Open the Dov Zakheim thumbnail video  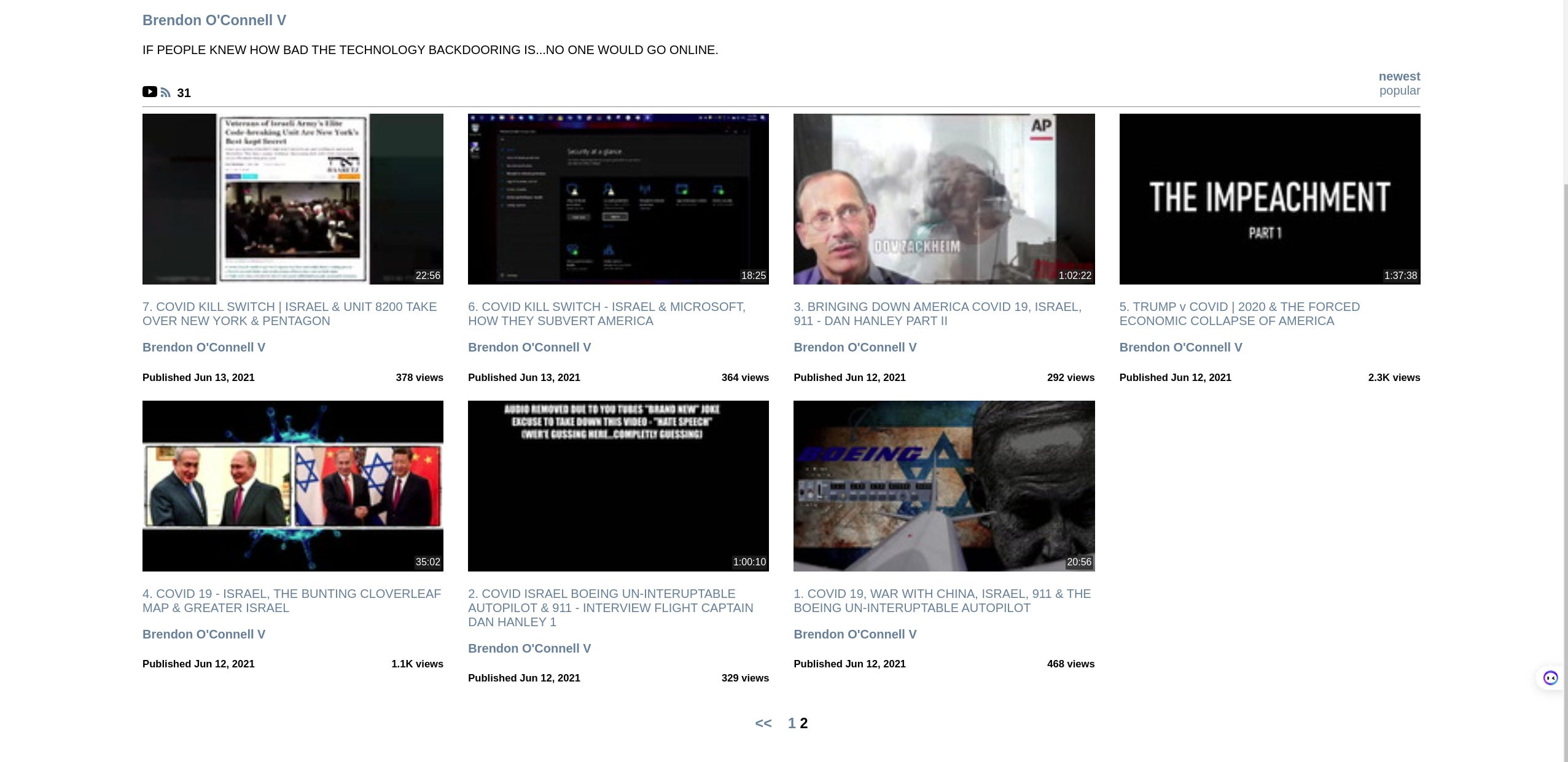coord(944,199)
